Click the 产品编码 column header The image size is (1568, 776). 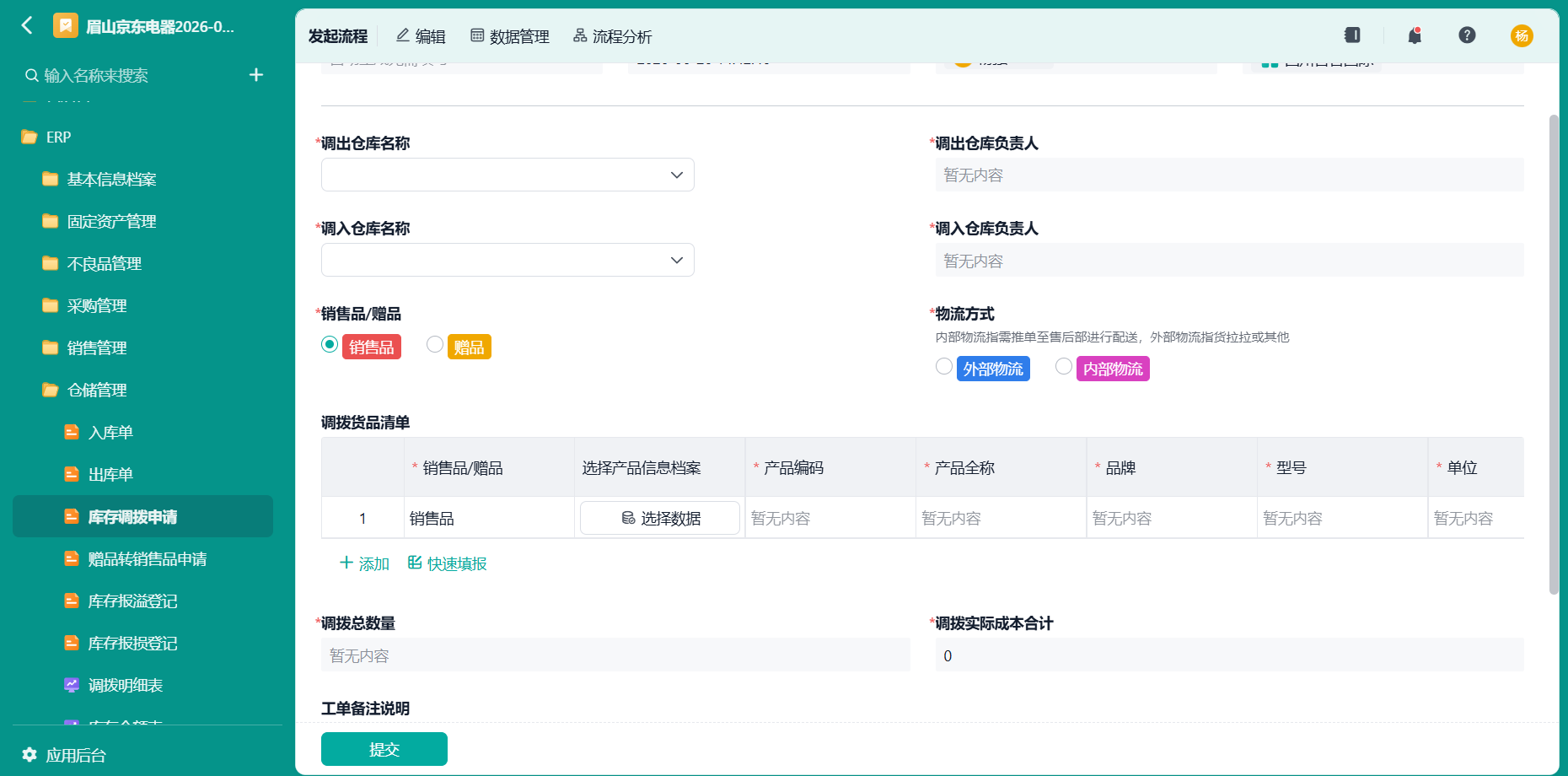click(x=830, y=467)
